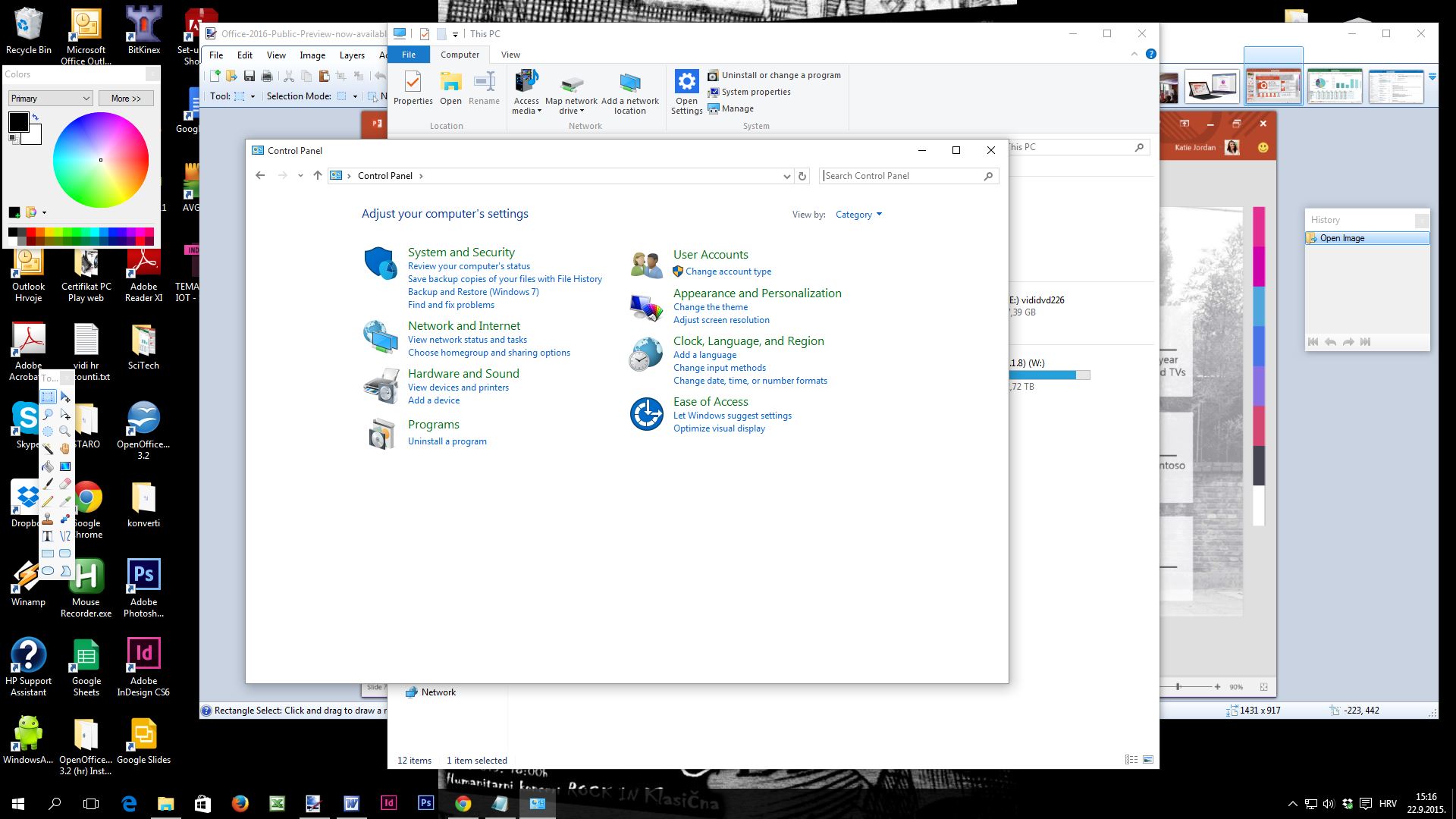Click the Print icon in Paint.NET toolbar

267,76
